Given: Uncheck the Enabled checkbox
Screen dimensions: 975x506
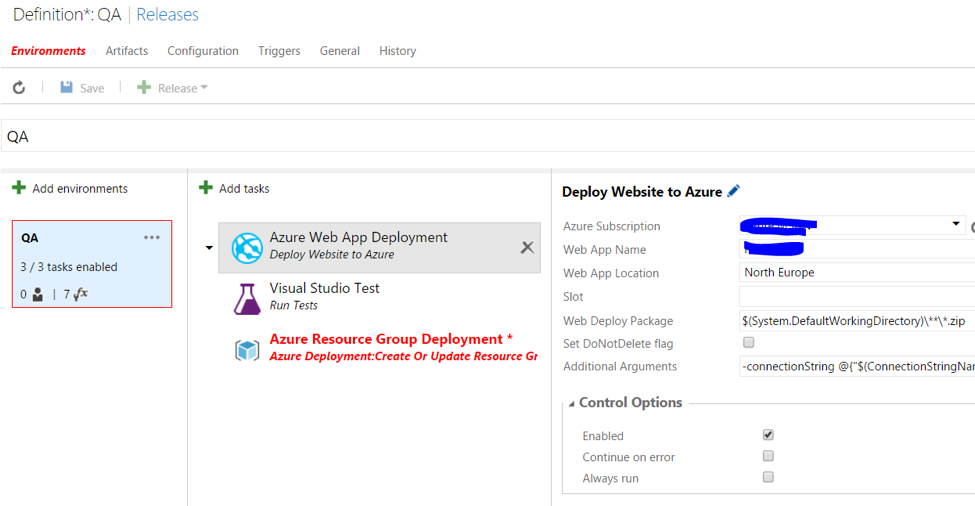Looking at the screenshot, I should tap(768, 435).
